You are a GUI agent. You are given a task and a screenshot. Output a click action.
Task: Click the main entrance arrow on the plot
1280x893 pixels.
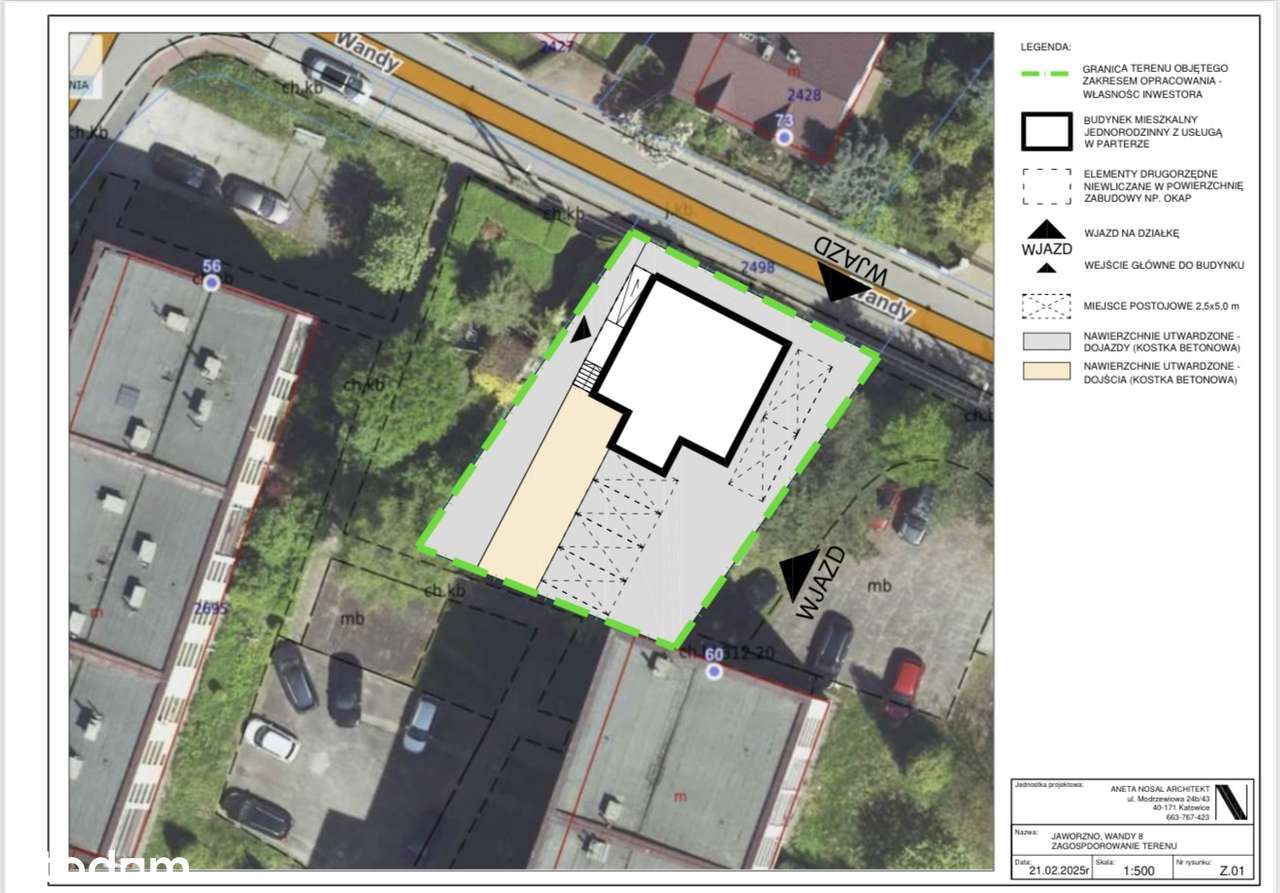coord(581,330)
